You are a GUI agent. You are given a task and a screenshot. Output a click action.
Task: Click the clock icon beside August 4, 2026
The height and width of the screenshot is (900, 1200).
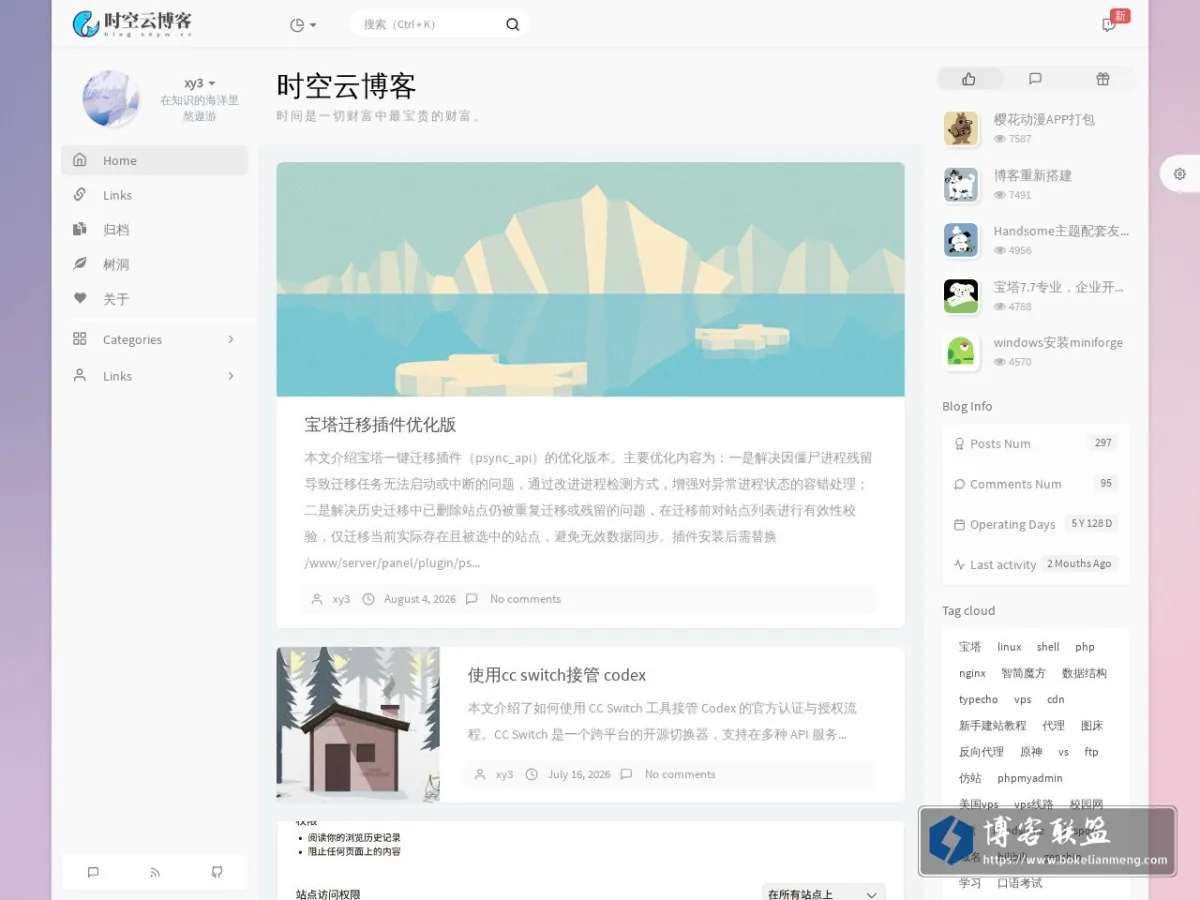pyautogui.click(x=368, y=599)
